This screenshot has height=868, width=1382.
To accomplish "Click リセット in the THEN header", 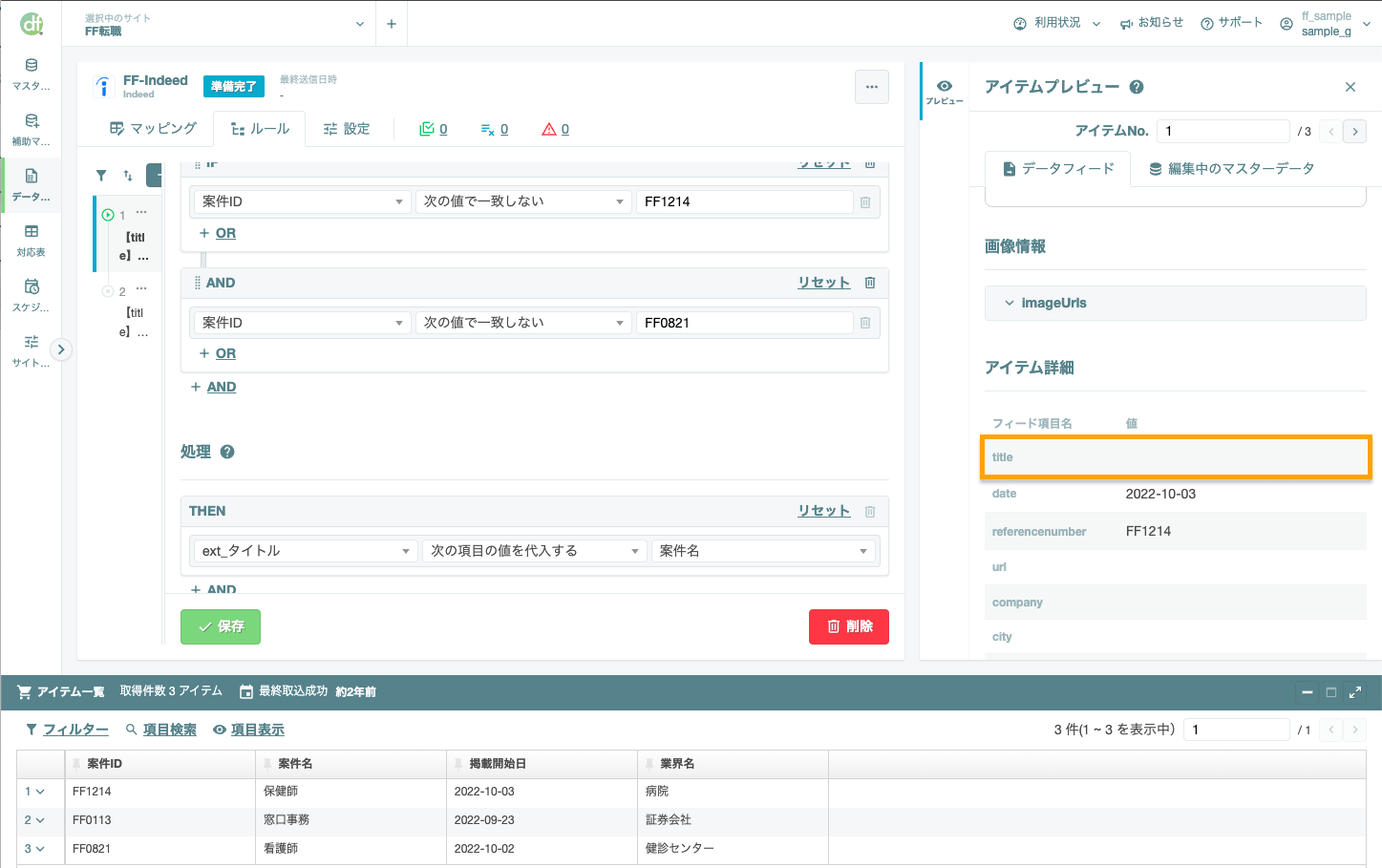I will [823, 511].
